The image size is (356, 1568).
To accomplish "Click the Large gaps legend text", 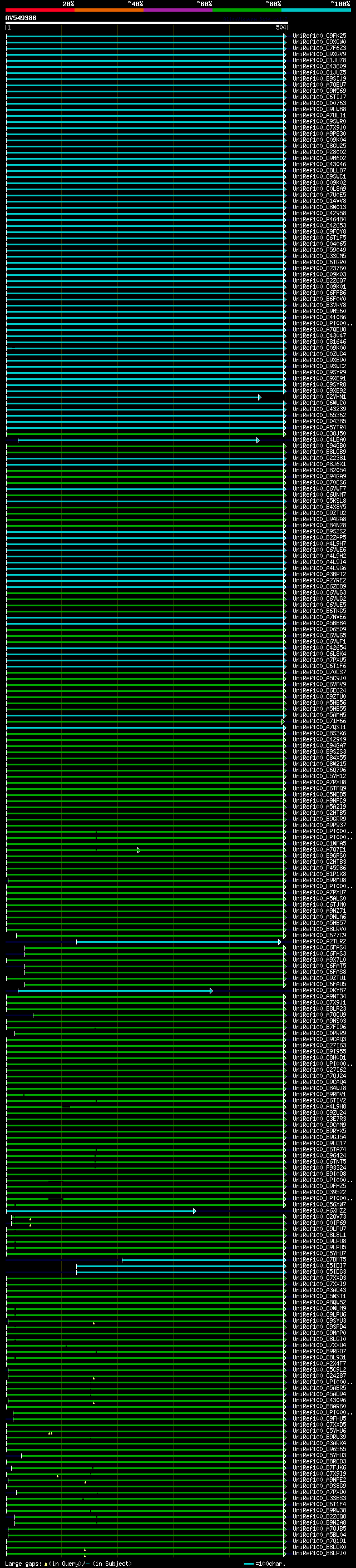I will click(24, 1564).
